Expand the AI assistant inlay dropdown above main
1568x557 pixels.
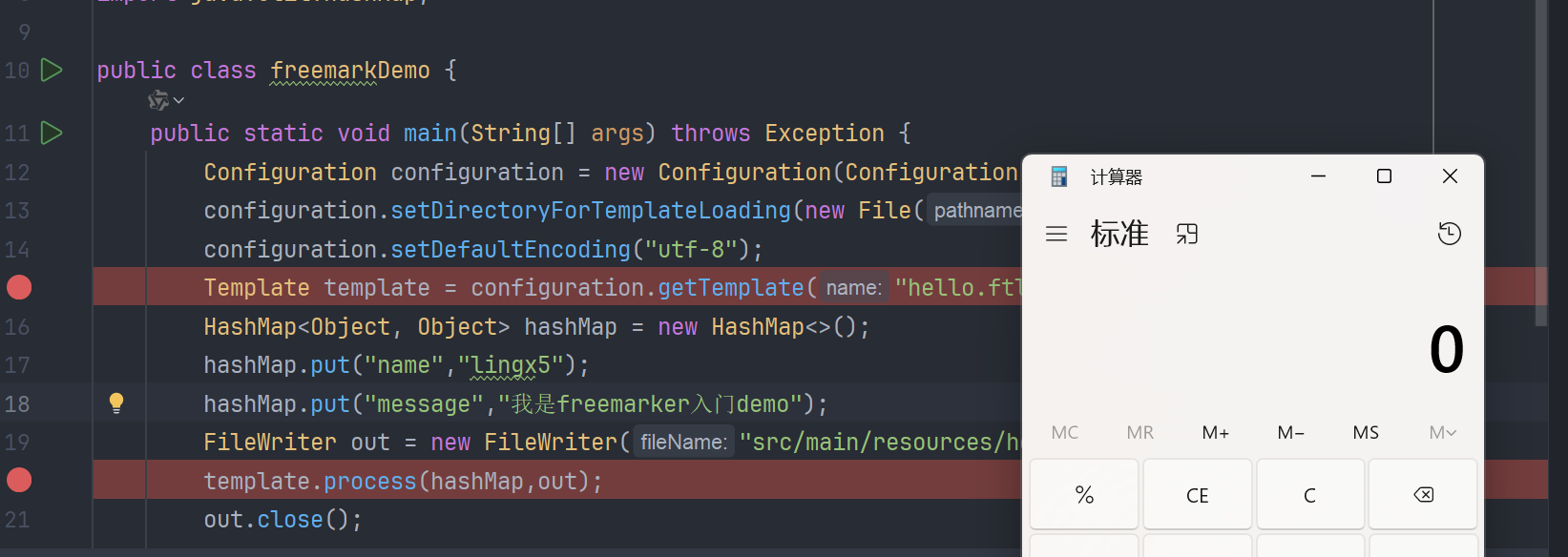pos(166,100)
